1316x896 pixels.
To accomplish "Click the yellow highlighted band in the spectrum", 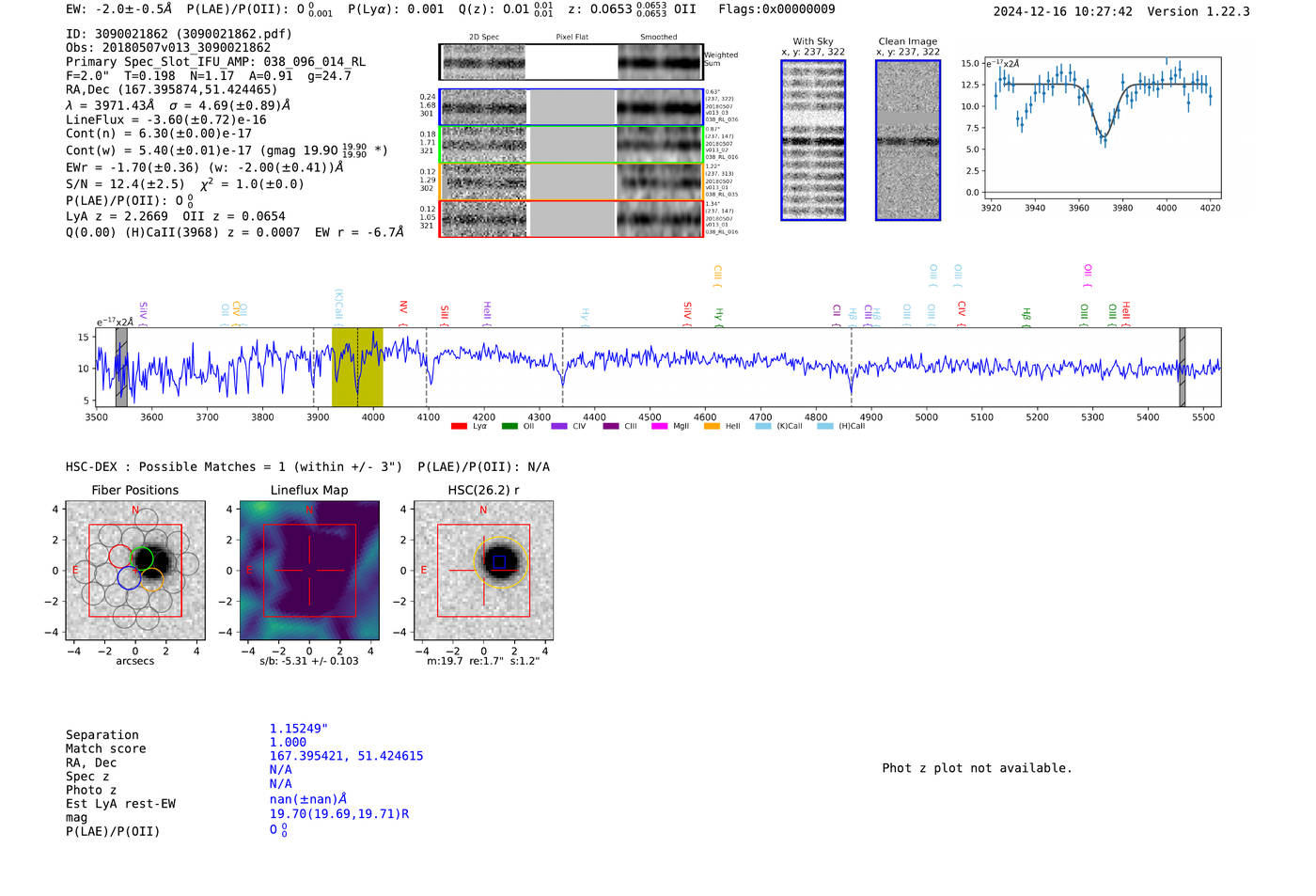I will tap(357, 367).
